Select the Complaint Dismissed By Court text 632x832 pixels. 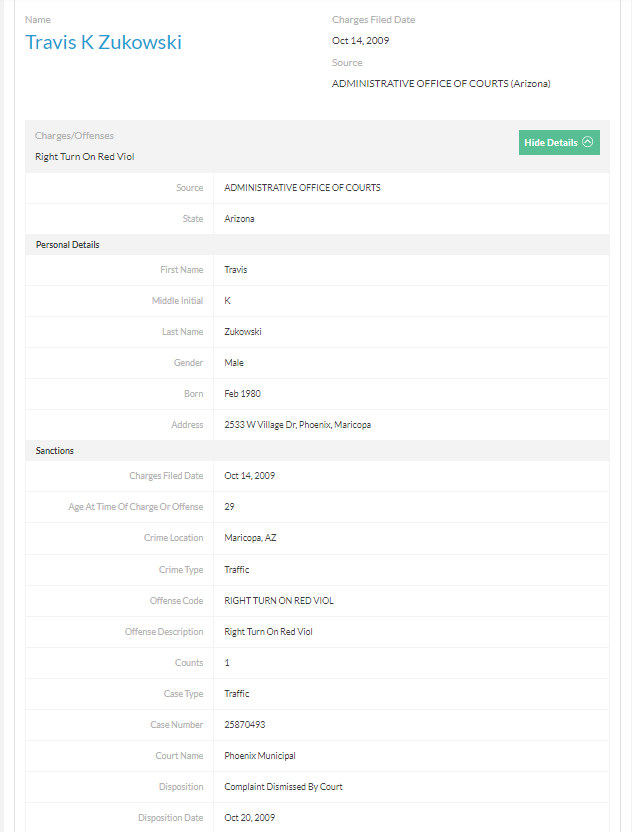[283, 786]
